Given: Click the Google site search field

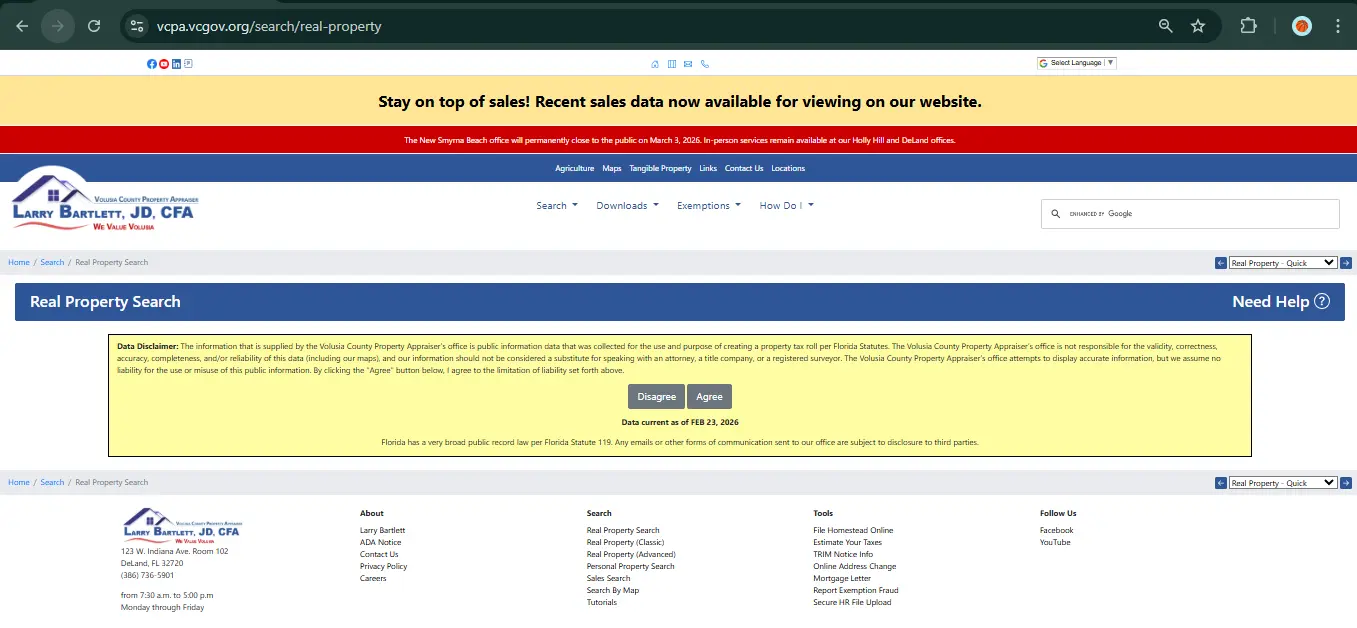Looking at the screenshot, I should [x=1200, y=214].
